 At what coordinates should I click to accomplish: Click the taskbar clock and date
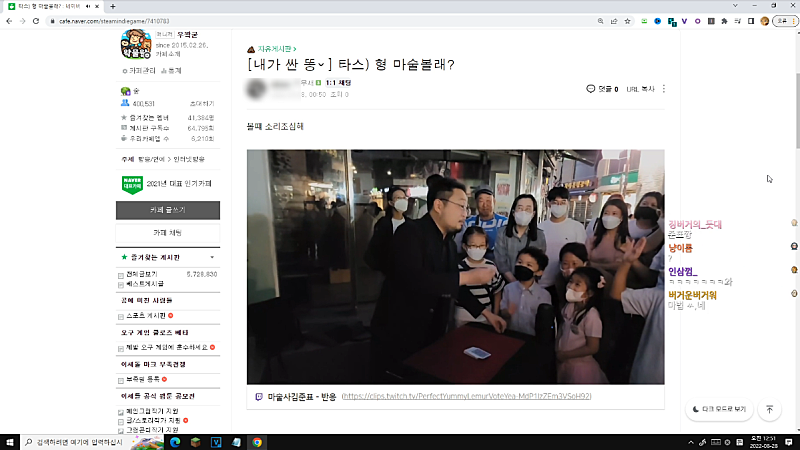pyautogui.click(x=764, y=442)
